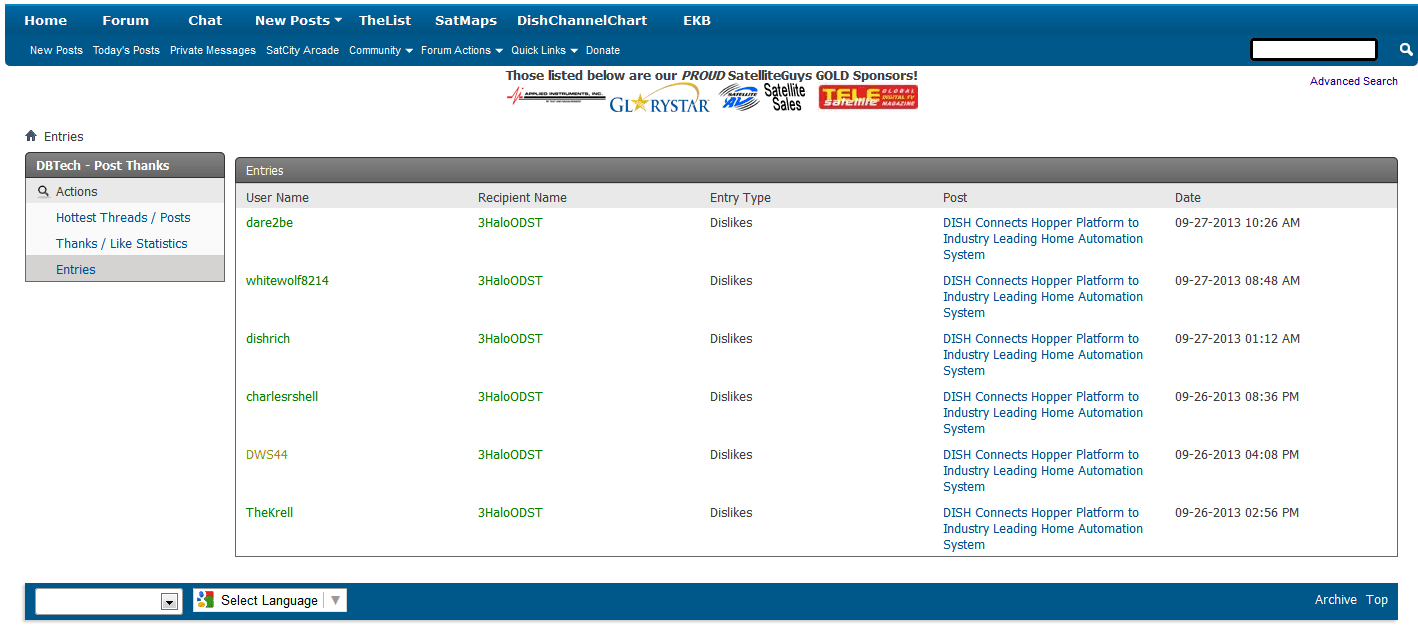The image size is (1418, 629).
Task: Open user whitewolf8214 profile
Action: [287, 280]
